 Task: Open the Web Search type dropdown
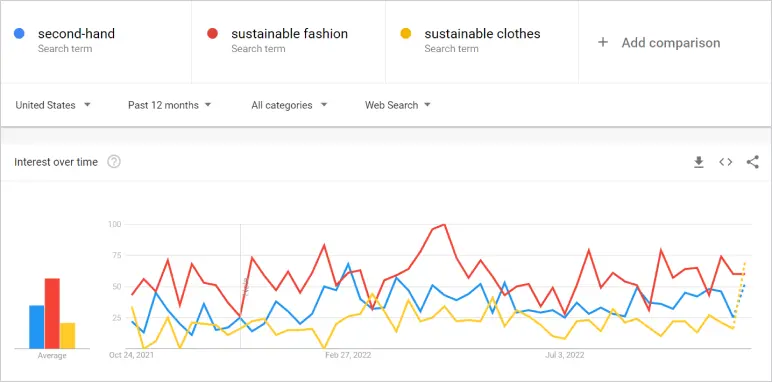pyautogui.click(x=397, y=105)
